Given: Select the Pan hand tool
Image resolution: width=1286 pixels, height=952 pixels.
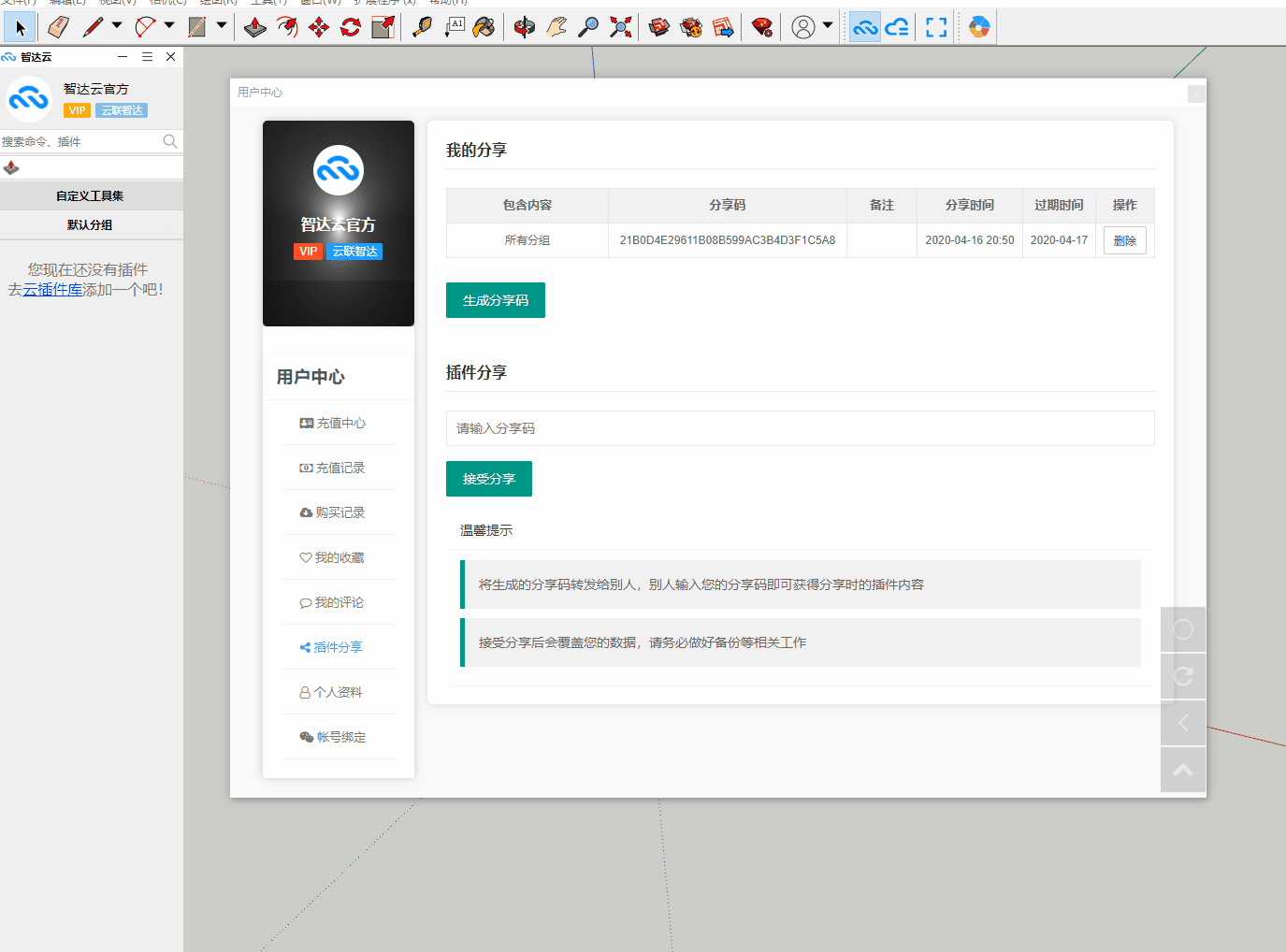Looking at the screenshot, I should tap(556, 27).
